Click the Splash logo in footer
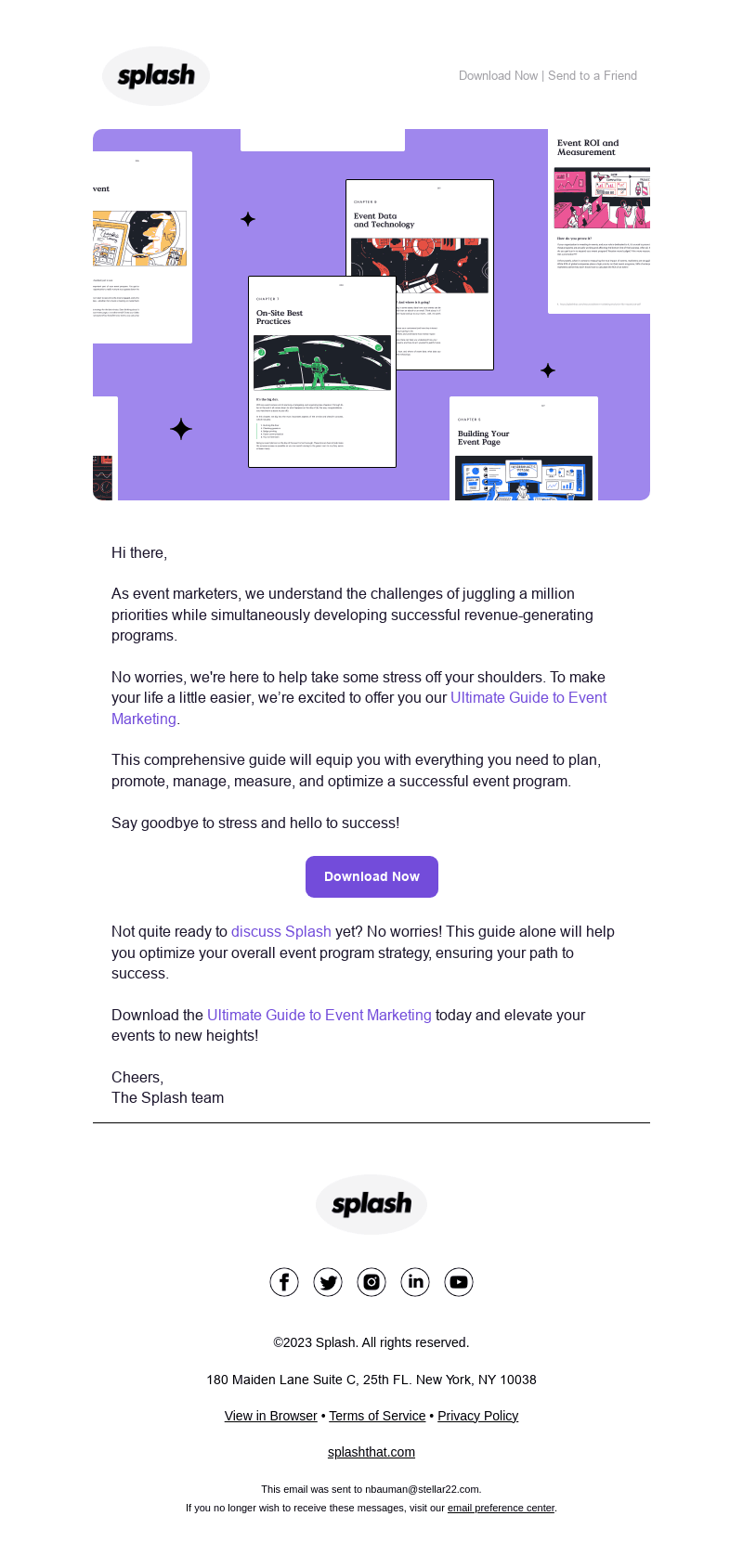This screenshot has height=1568, width=743. pos(371,1204)
